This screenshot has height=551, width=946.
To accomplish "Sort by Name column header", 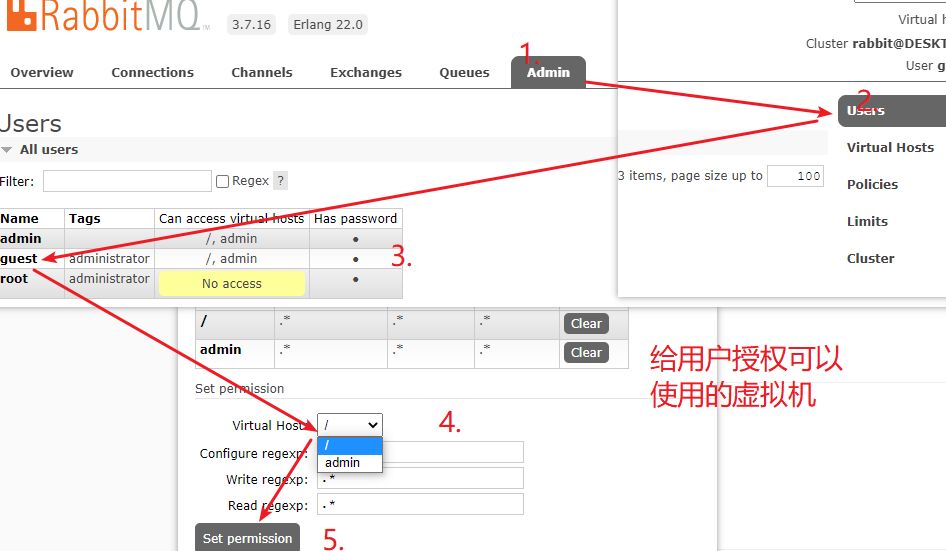I will point(19,218).
